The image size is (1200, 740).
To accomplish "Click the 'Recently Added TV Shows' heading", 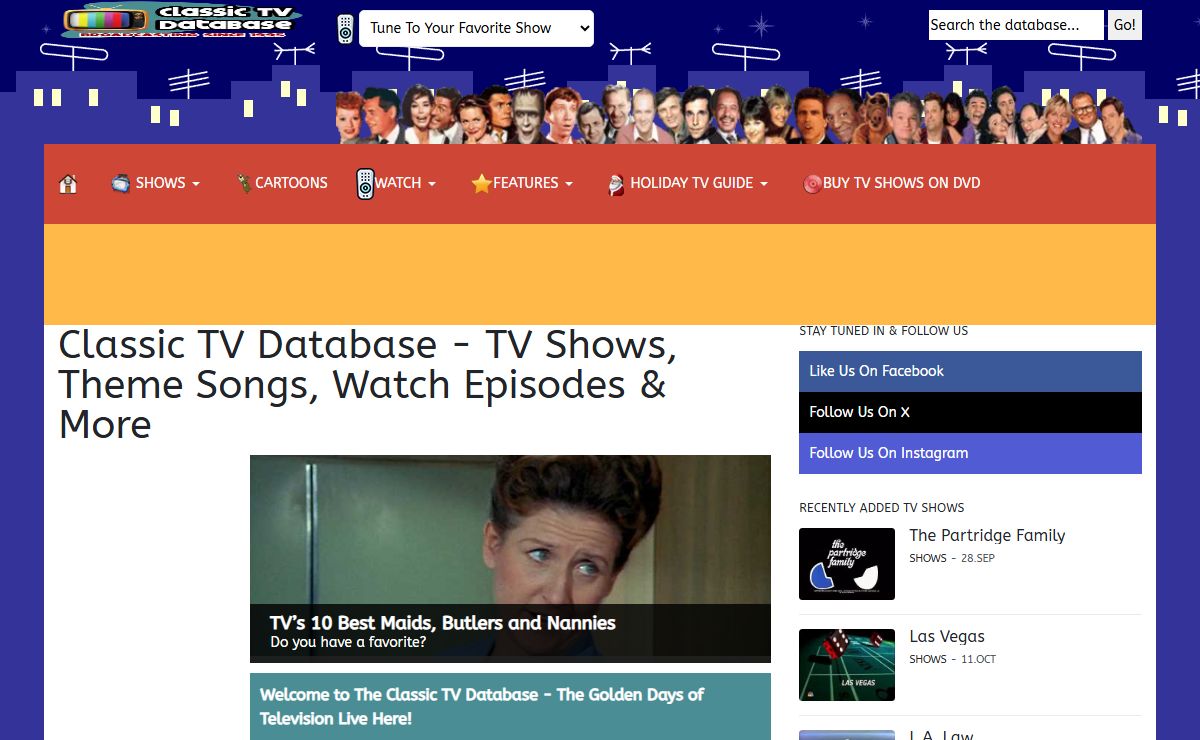I will [882, 508].
